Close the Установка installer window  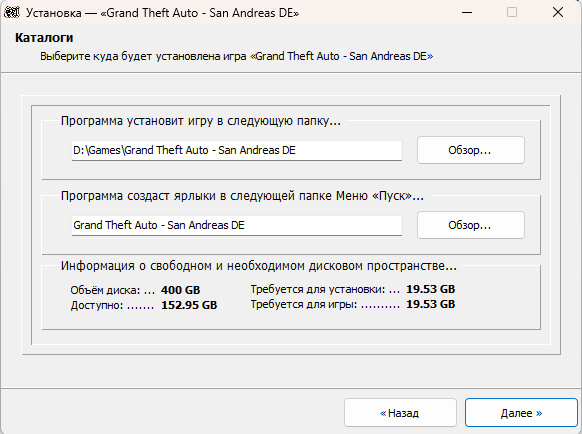click(558, 13)
